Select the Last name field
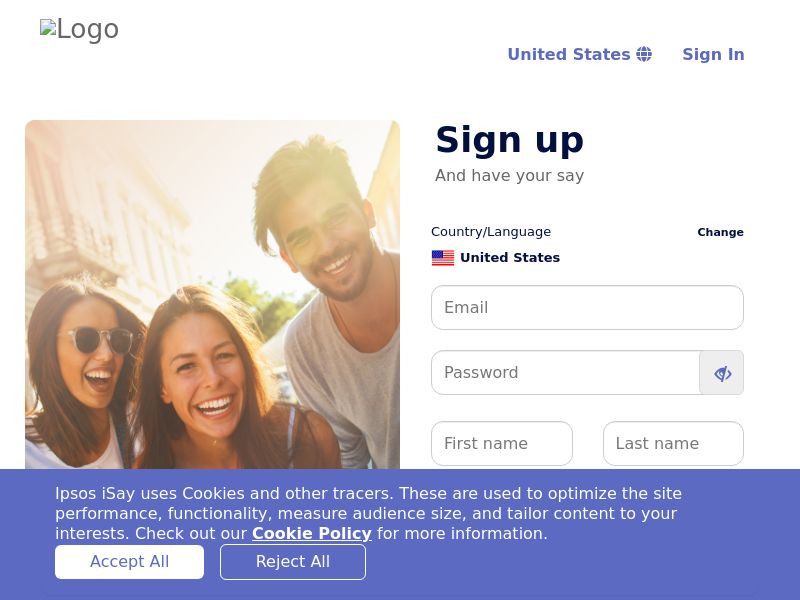 point(673,444)
